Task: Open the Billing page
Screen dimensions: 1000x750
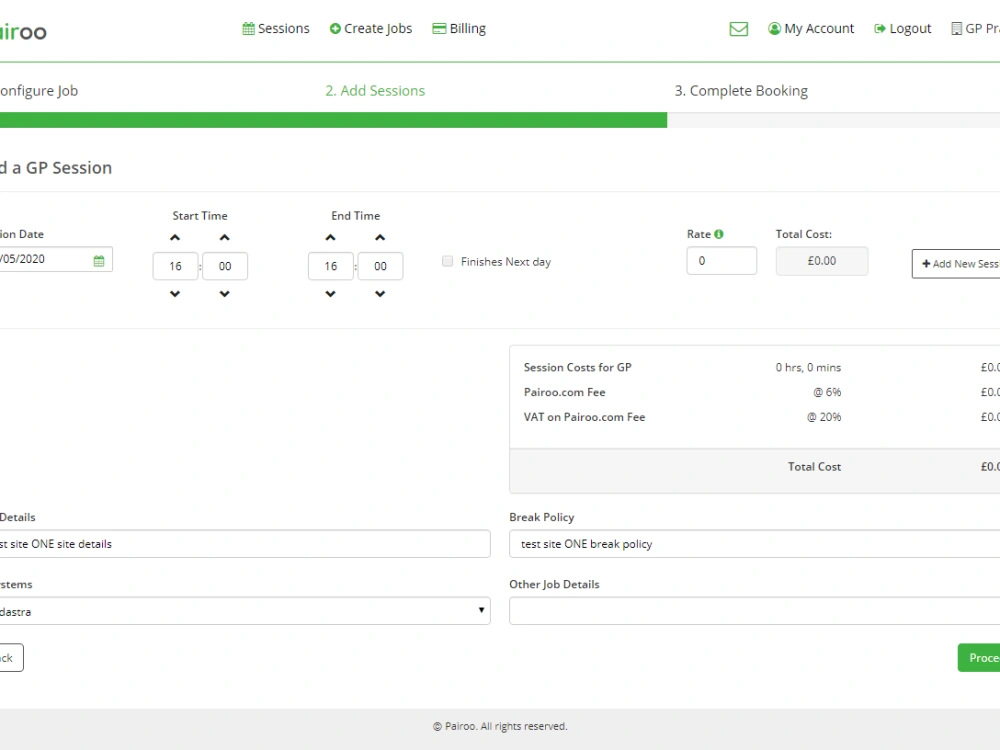Action: coord(459,29)
